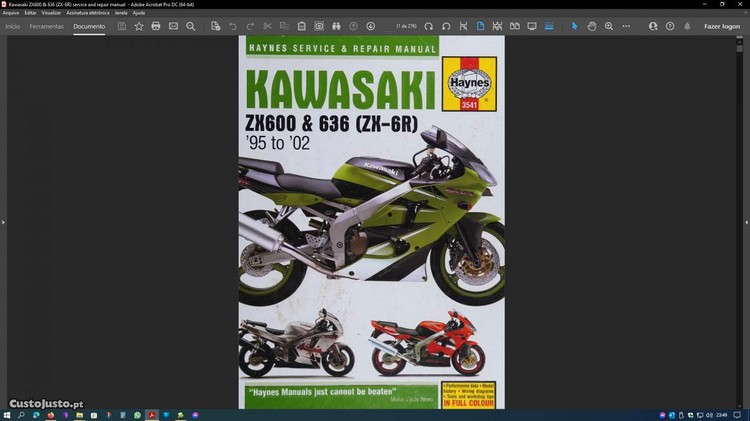This screenshot has width=750, height=421.
Task: Switch to the Ferramentas tab
Action: point(46,26)
